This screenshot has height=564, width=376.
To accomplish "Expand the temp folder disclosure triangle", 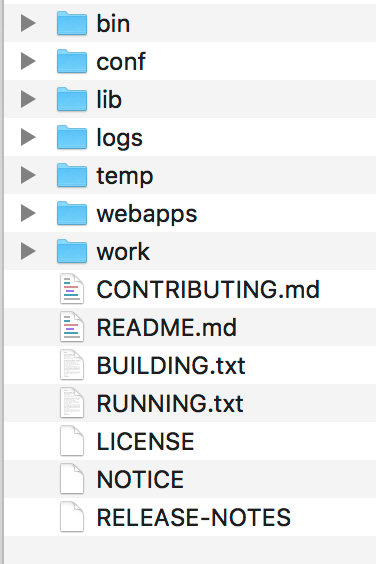I will (x=28, y=176).
